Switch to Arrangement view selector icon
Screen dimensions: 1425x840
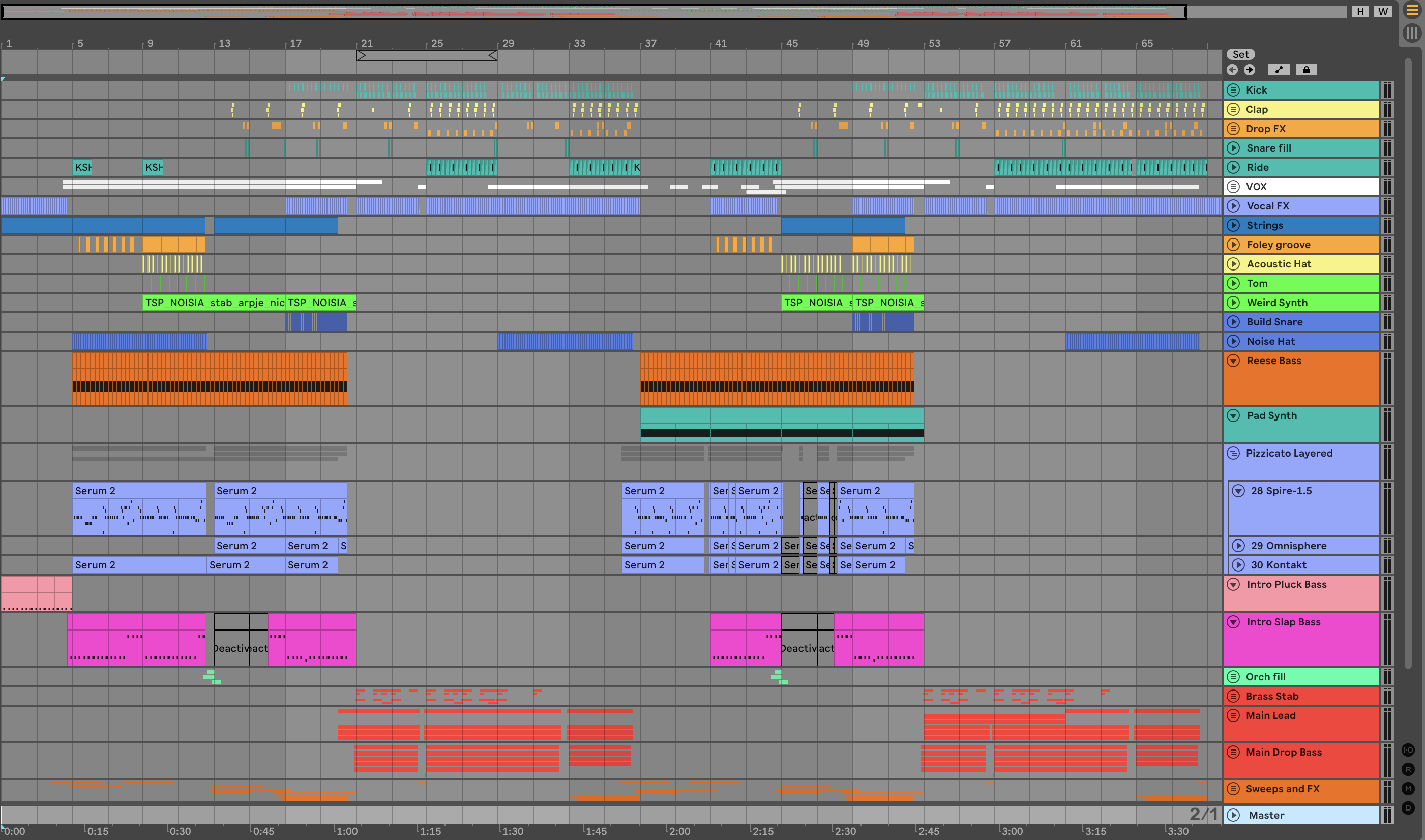pos(1412,10)
